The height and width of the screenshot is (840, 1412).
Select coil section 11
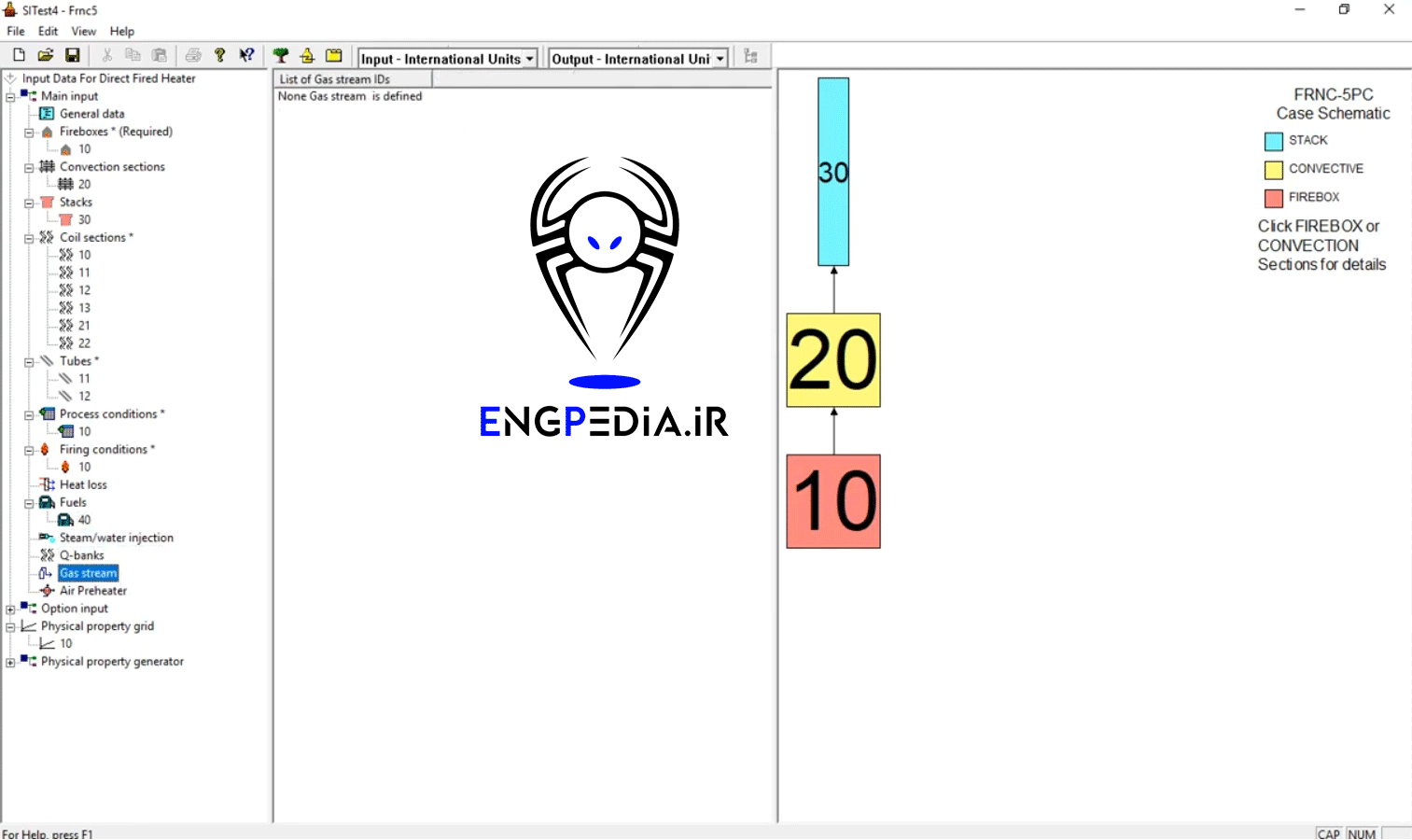84,273
